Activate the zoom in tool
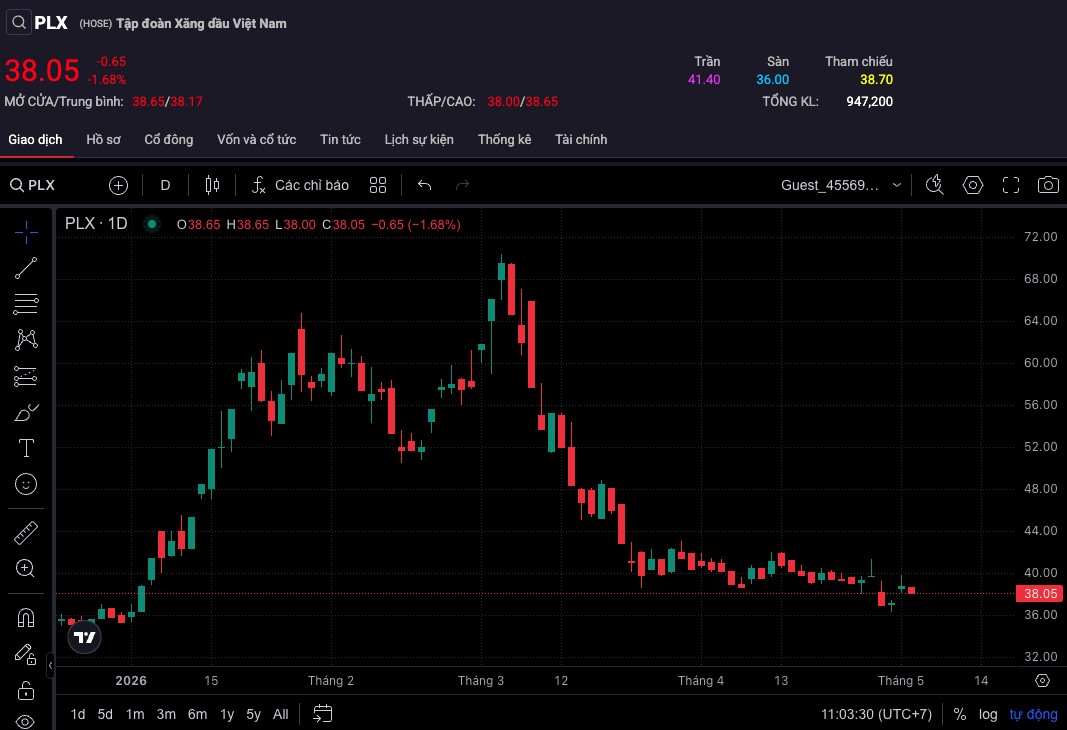The image size is (1067, 730). (26, 569)
